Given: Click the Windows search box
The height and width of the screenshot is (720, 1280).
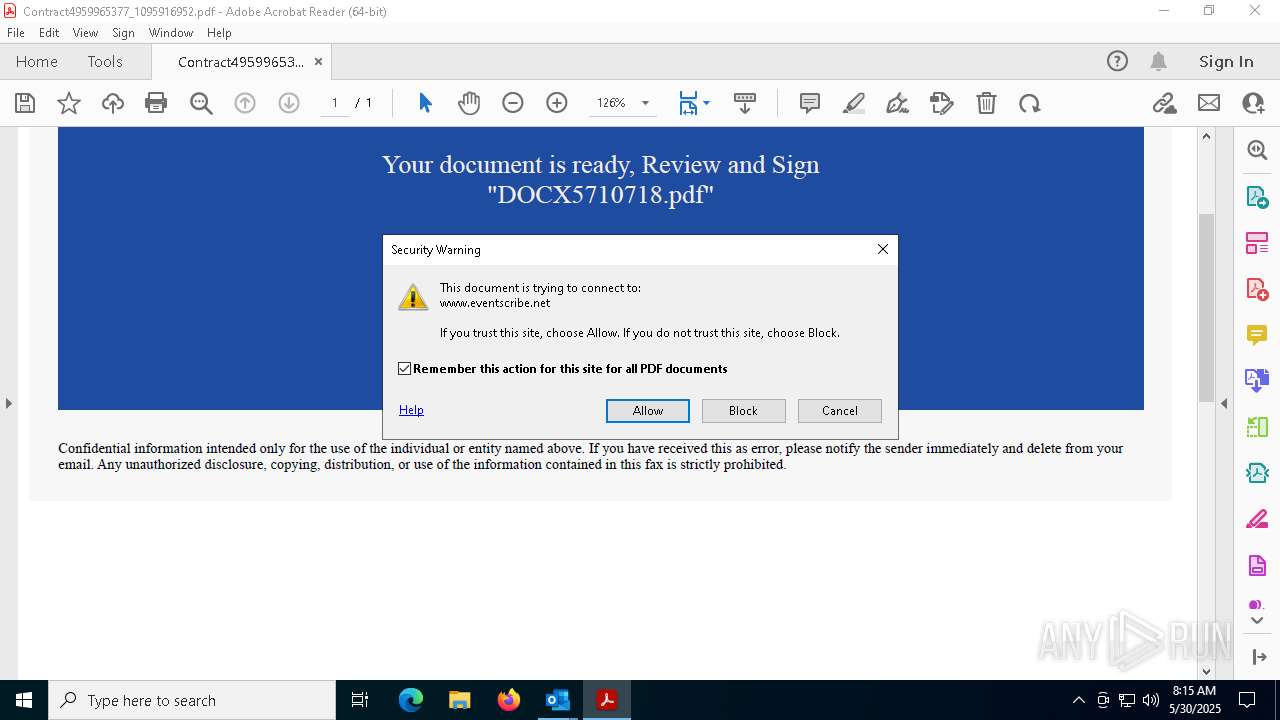Looking at the screenshot, I should coord(192,700).
